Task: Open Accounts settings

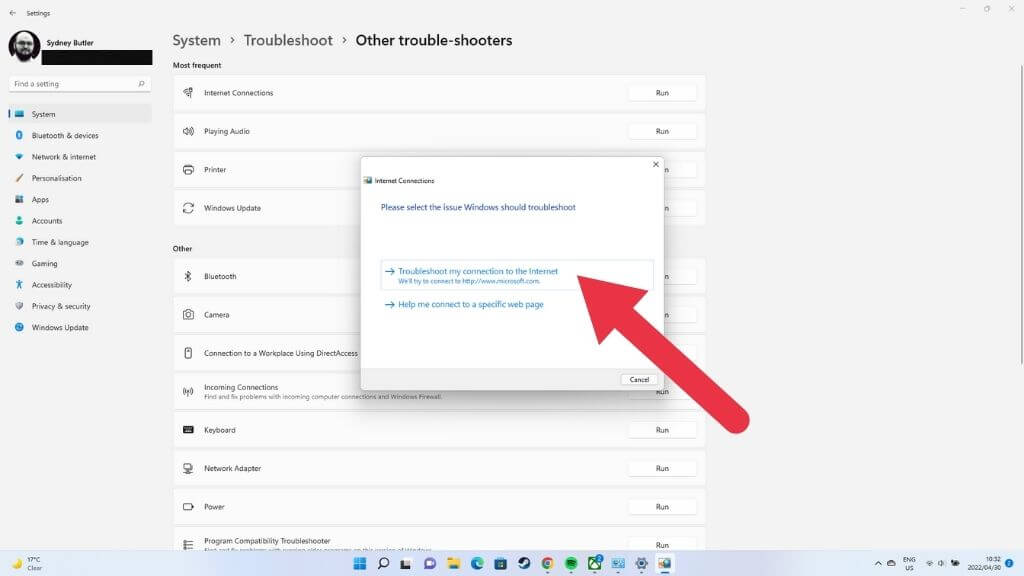Action: click(x=80, y=221)
